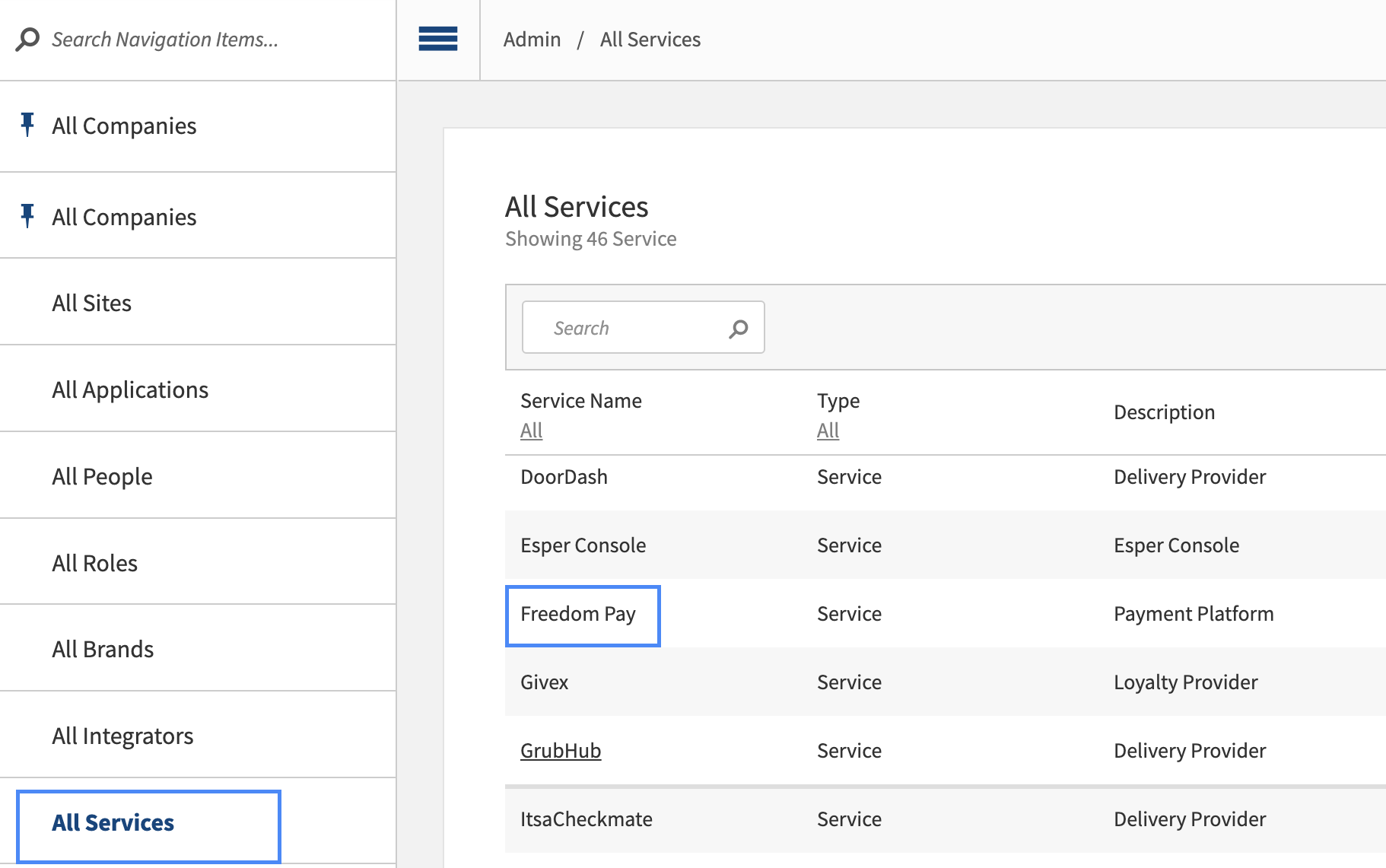
Task: Select the pin icon next to All Companies
Action: coord(27,126)
